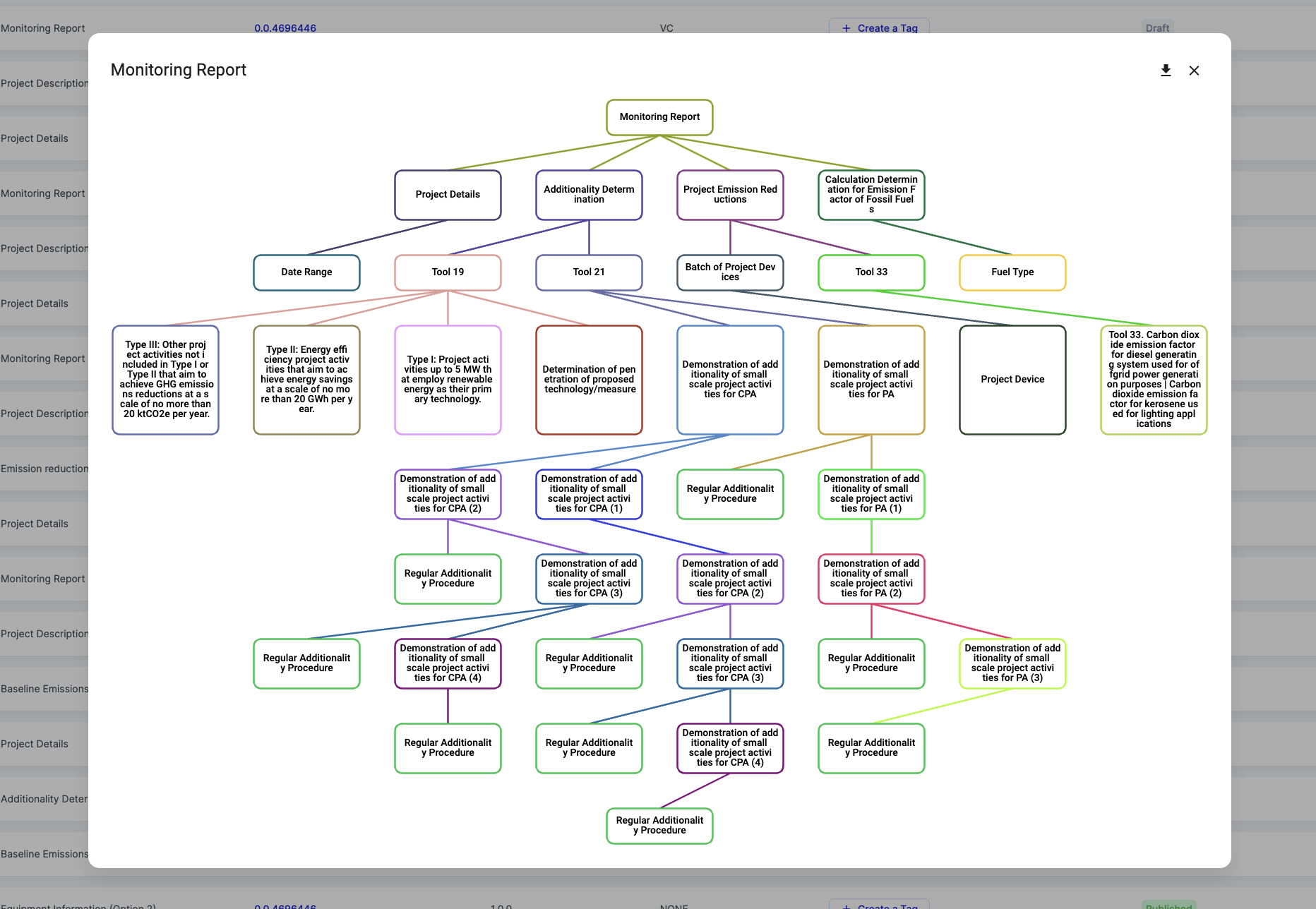Click the Project Emission Reductions node
The width and height of the screenshot is (1316, 909).
click(730, 195)
